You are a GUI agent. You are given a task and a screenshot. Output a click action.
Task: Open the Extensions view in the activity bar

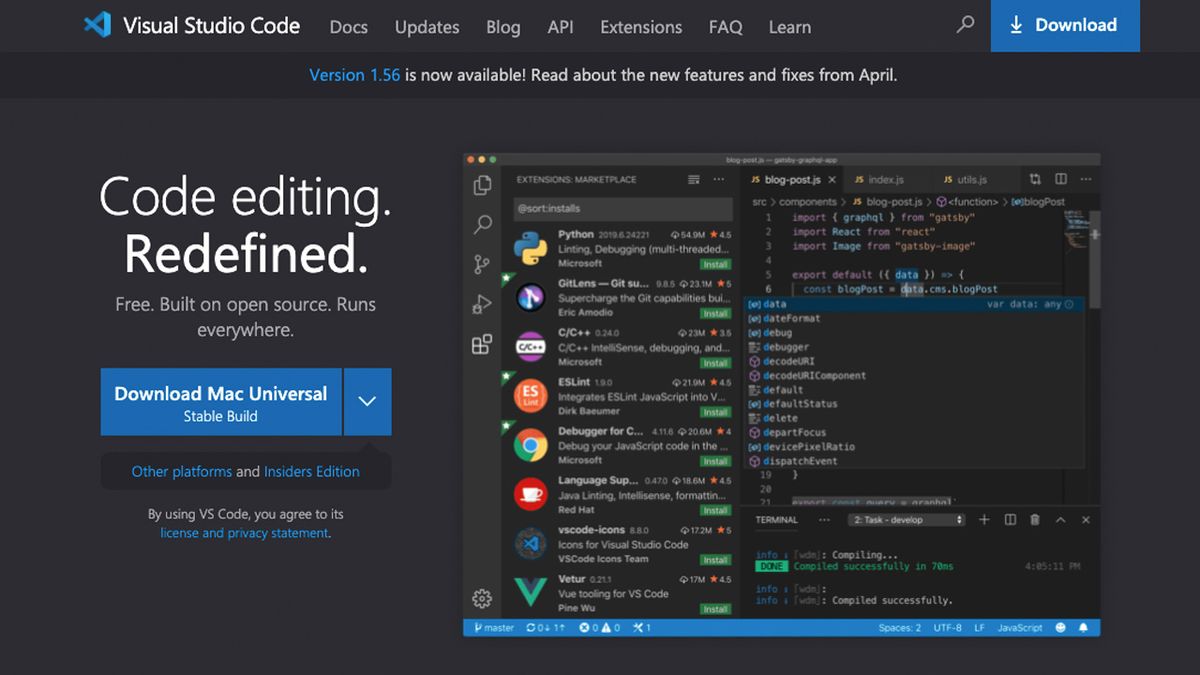pyautogui.click(x=482, y=344)
